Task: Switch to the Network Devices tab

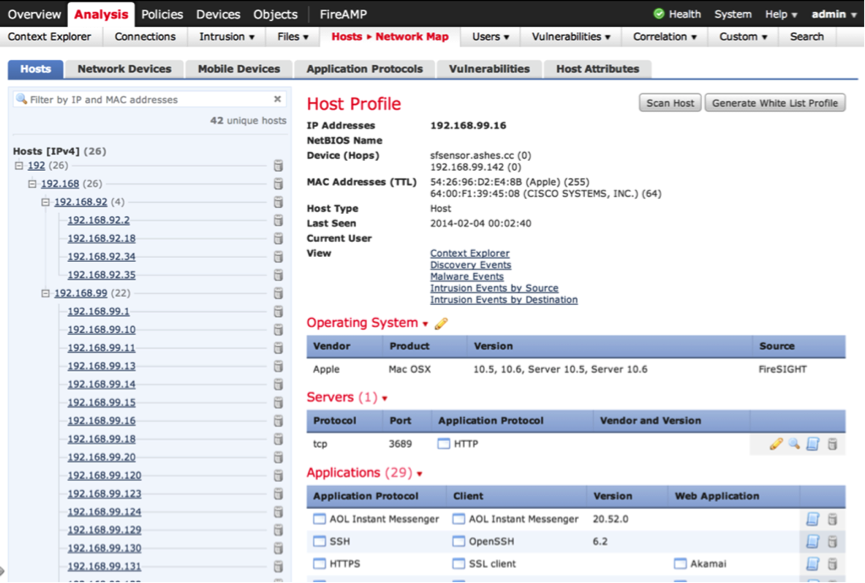Action: (x=124, y=69)
